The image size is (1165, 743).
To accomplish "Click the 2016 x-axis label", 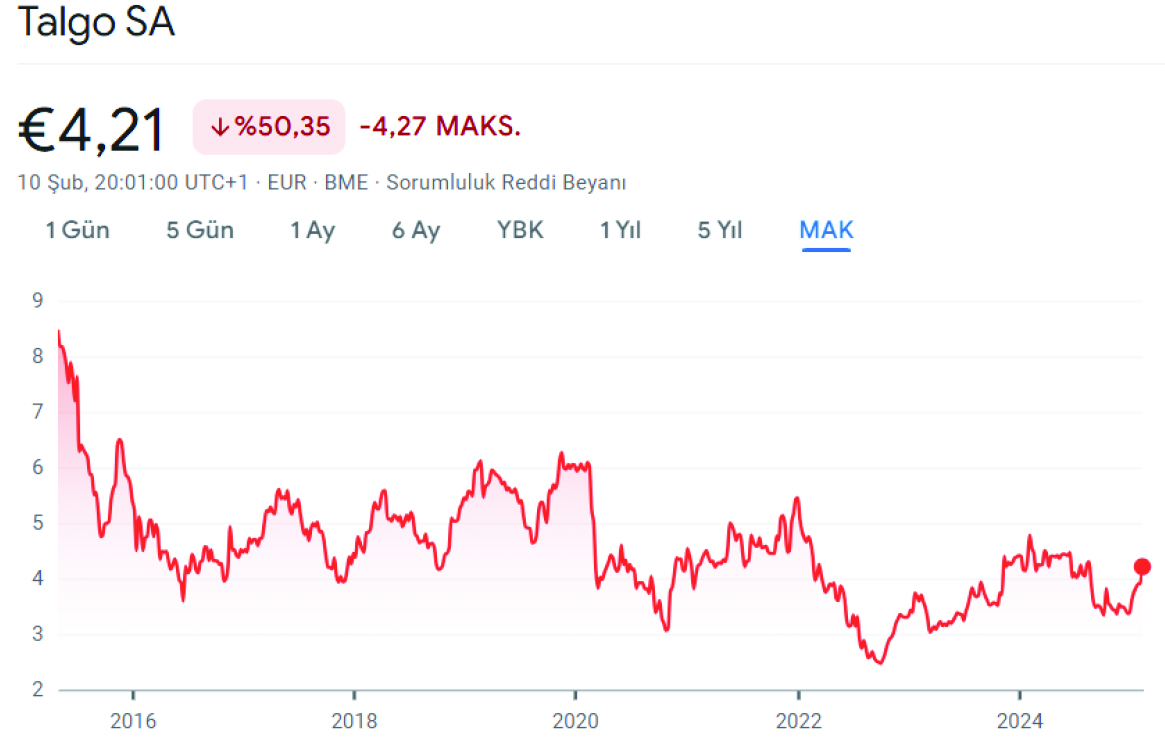I will (x=133, y=721).
